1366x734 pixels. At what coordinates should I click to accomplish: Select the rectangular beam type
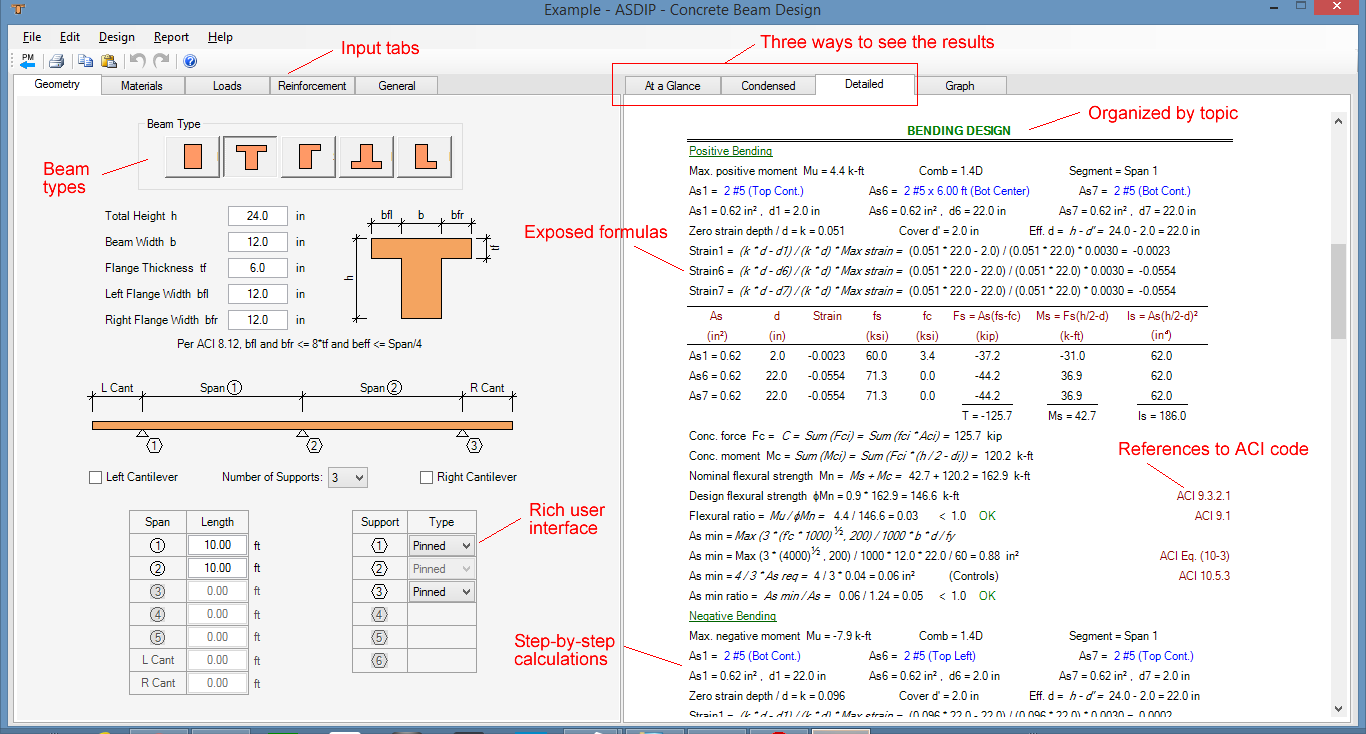click(193, 157)
